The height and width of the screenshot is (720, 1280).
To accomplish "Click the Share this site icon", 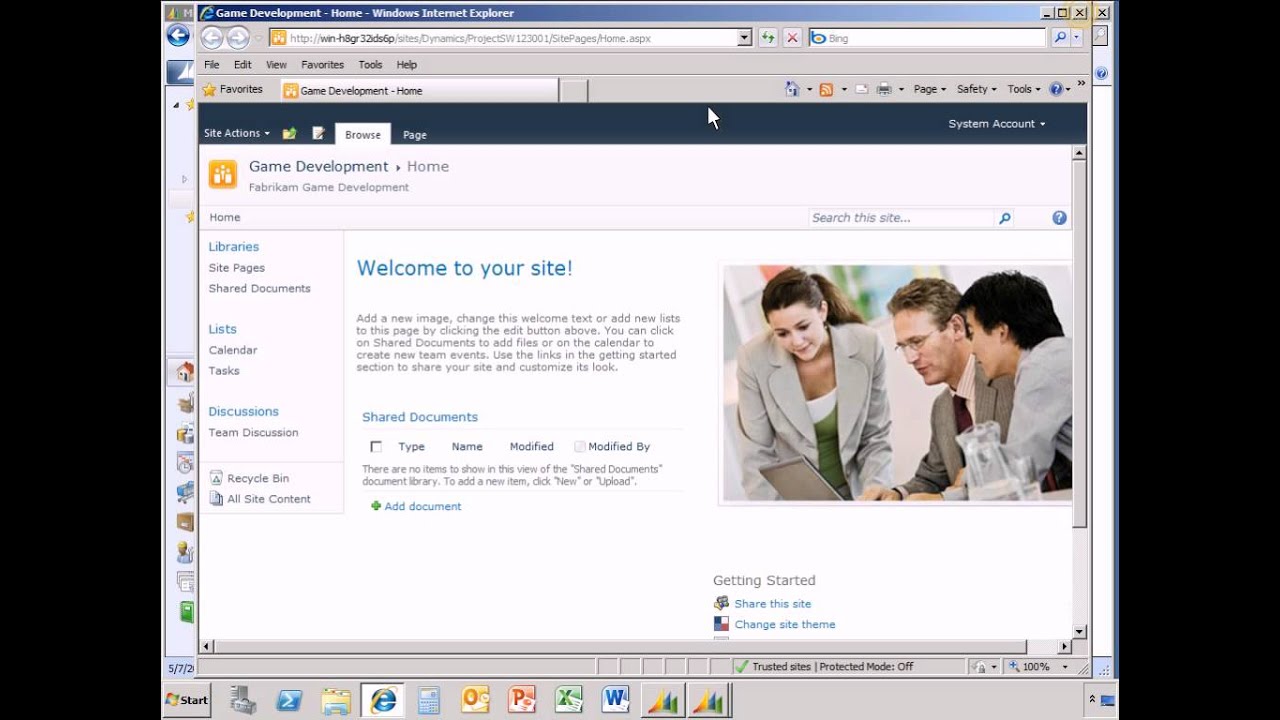I will coord(721,603).
